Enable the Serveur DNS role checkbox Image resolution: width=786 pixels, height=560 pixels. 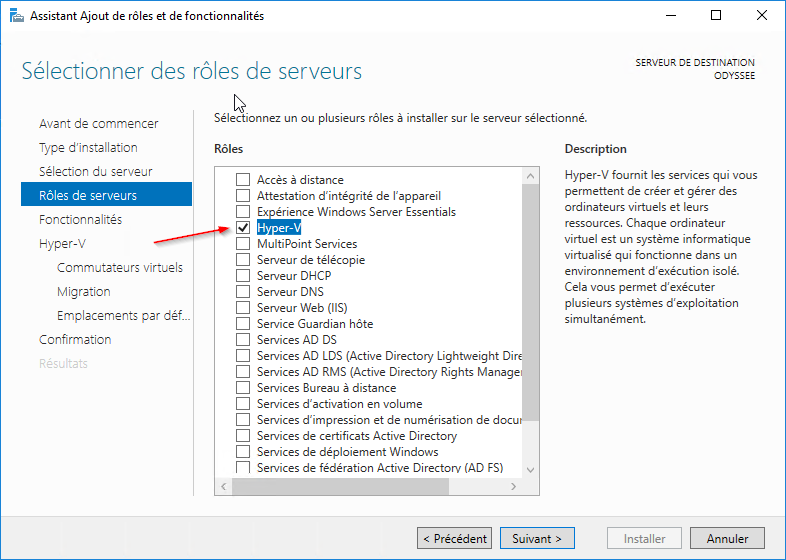243,292
